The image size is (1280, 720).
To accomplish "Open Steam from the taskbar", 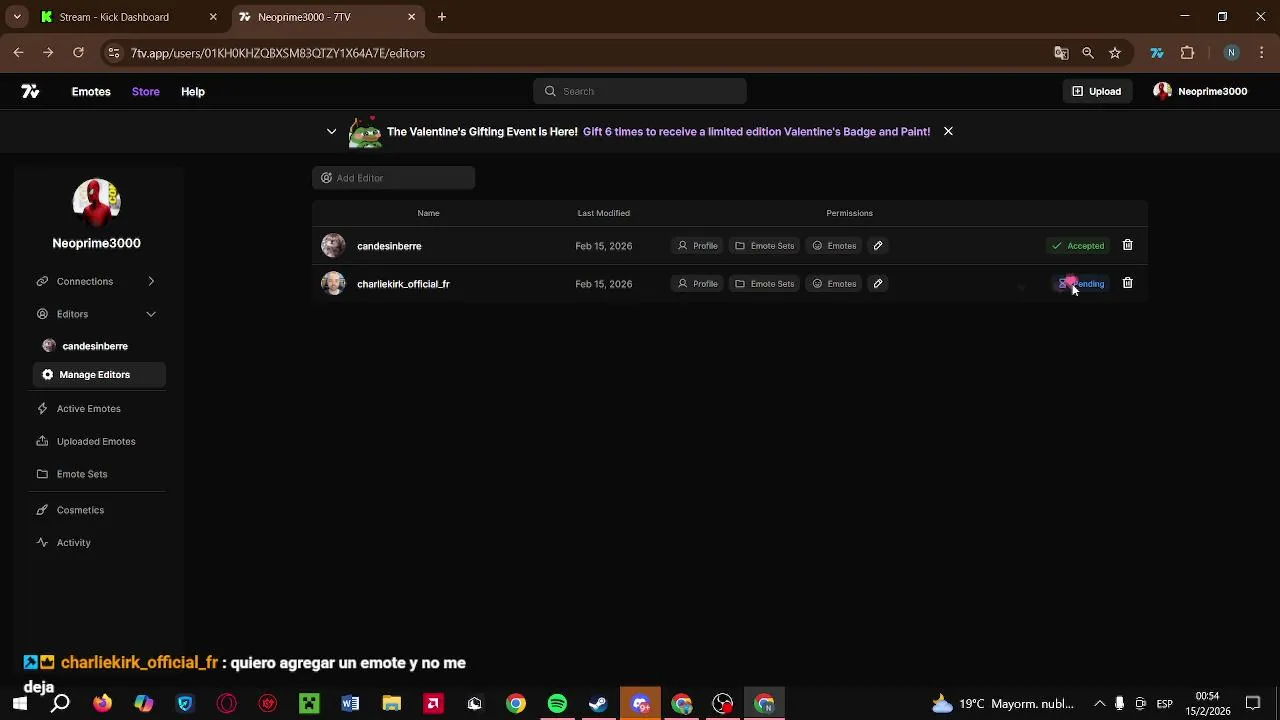I will [x=598, y=704].
